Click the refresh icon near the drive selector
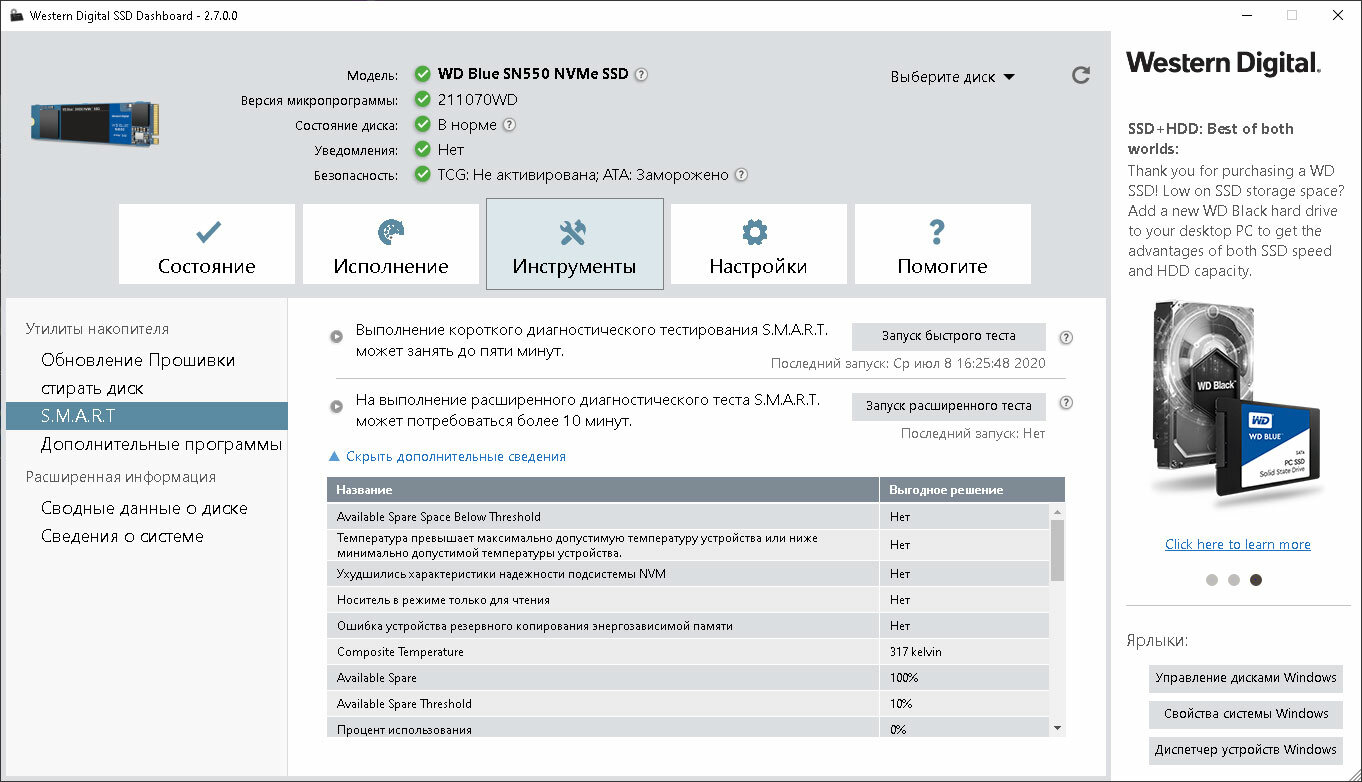Image resolution: width=1362 pixels, height=782 pixels. point(1080,75)
